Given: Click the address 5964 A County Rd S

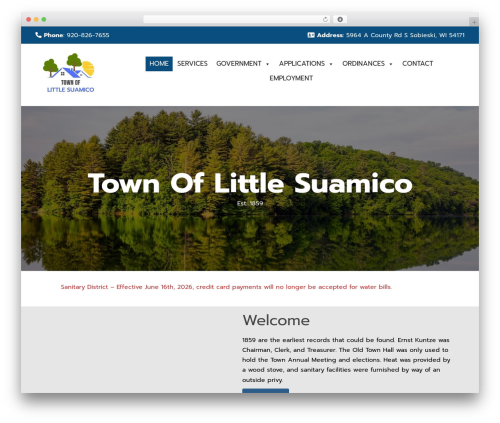Looking at the screenshot, I should point(405,35).
